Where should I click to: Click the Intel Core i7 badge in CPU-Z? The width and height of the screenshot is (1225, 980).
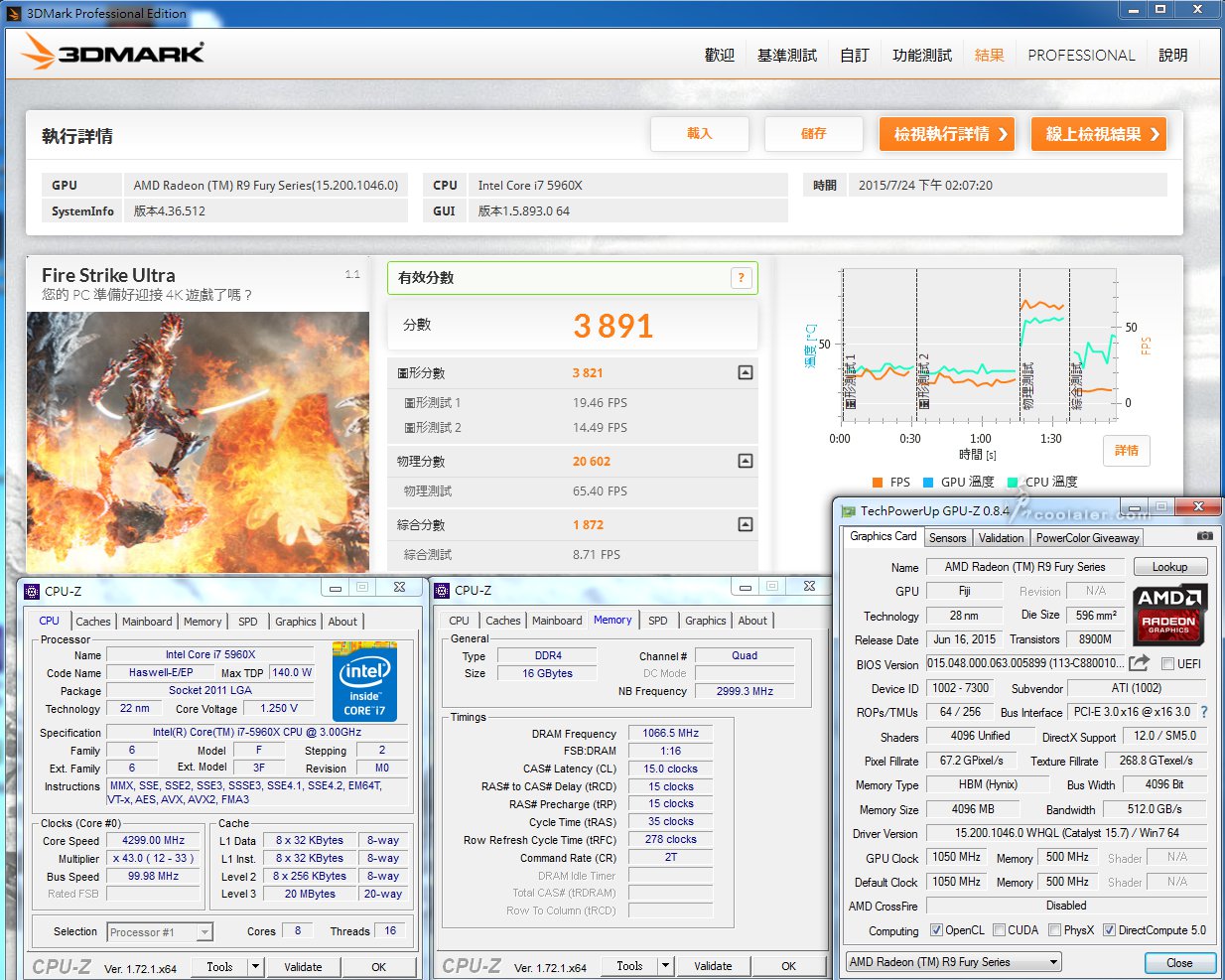click(x=364, y=681)
